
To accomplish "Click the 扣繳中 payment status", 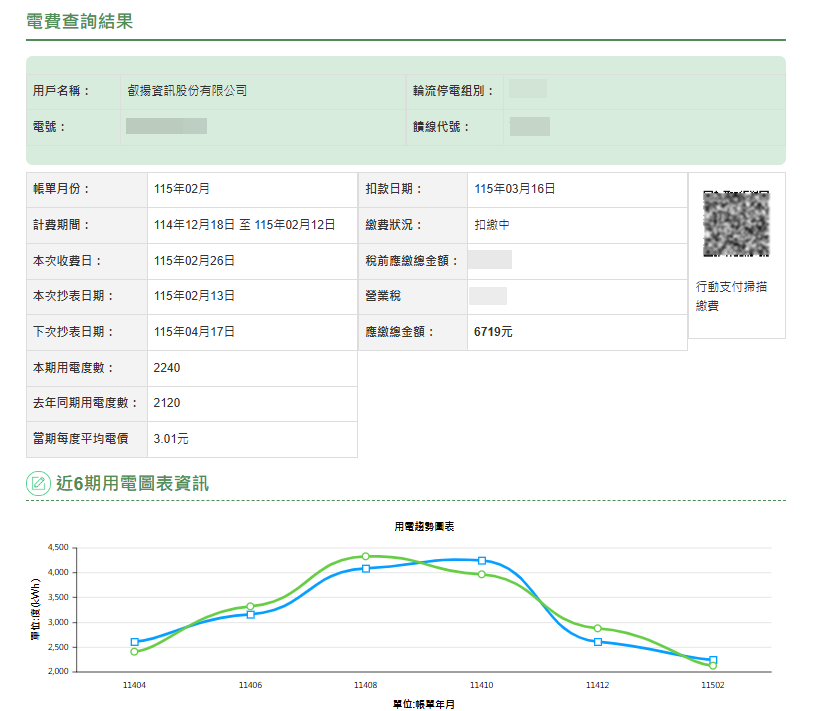I will point(492,225).
